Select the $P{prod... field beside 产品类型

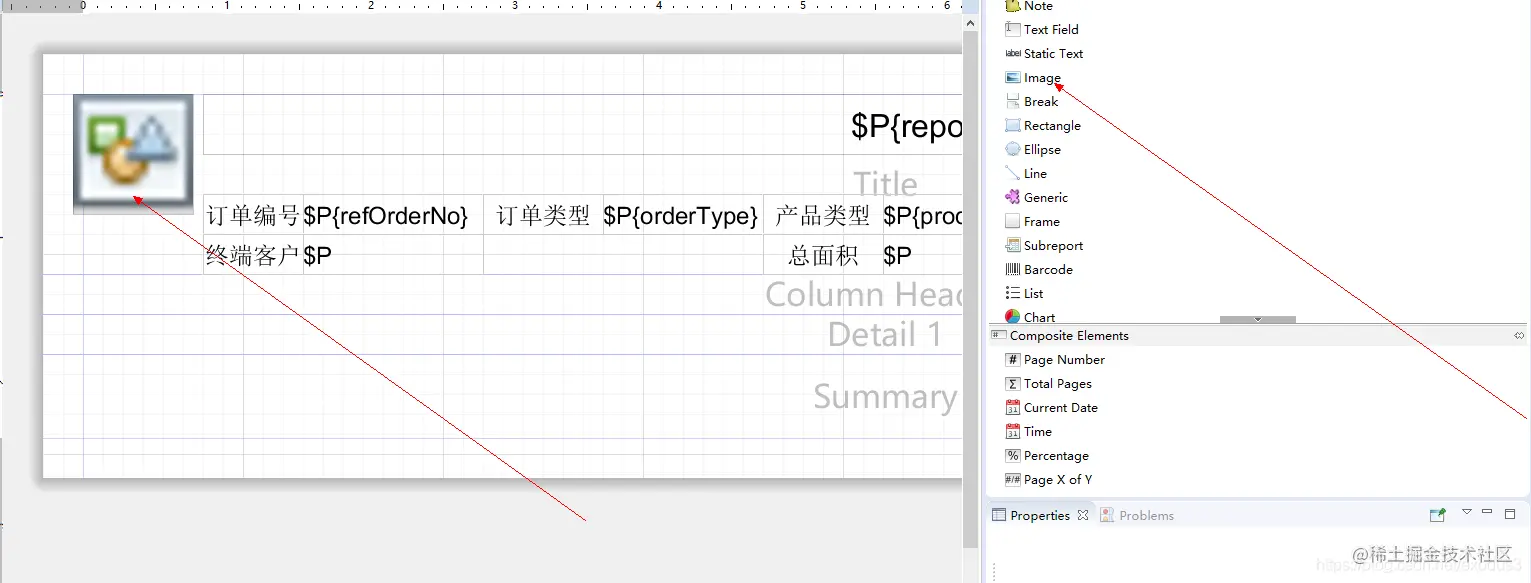pos(922,215)
